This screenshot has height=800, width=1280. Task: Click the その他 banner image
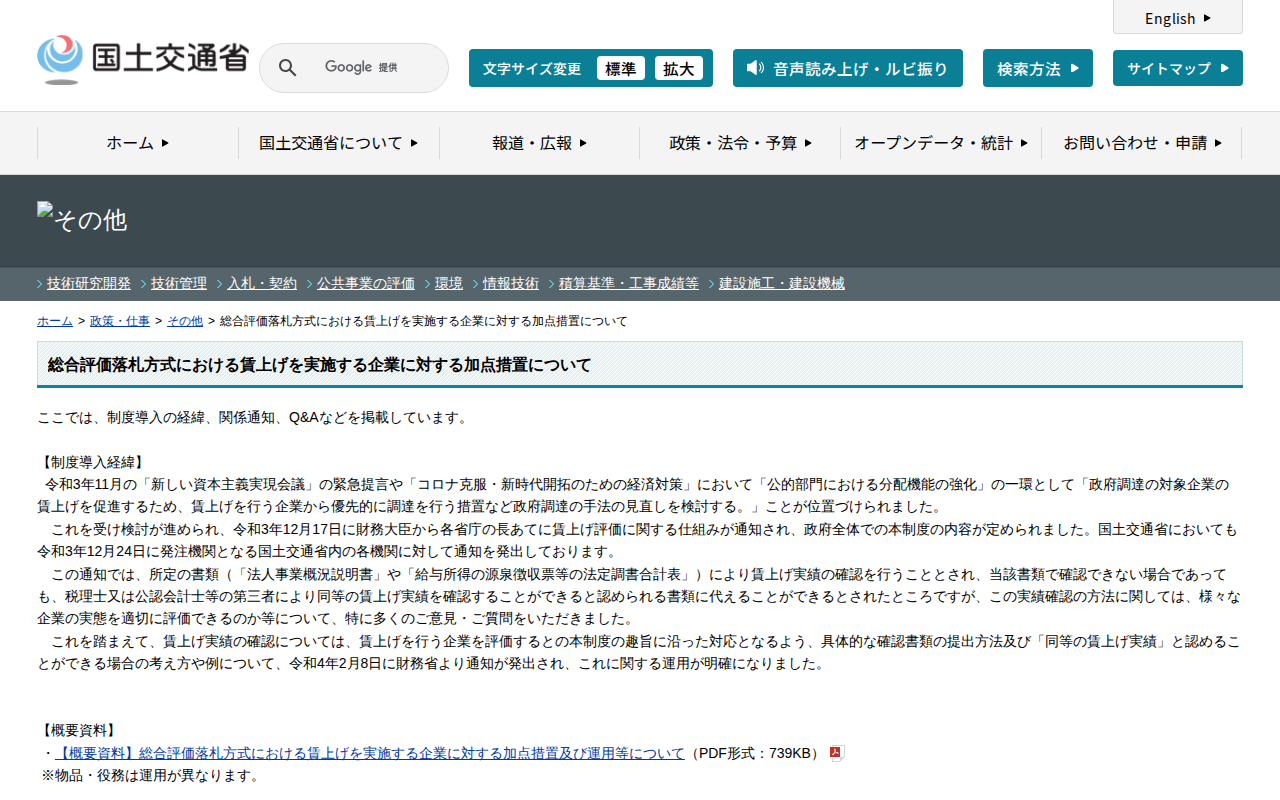[x=82, y=218]
